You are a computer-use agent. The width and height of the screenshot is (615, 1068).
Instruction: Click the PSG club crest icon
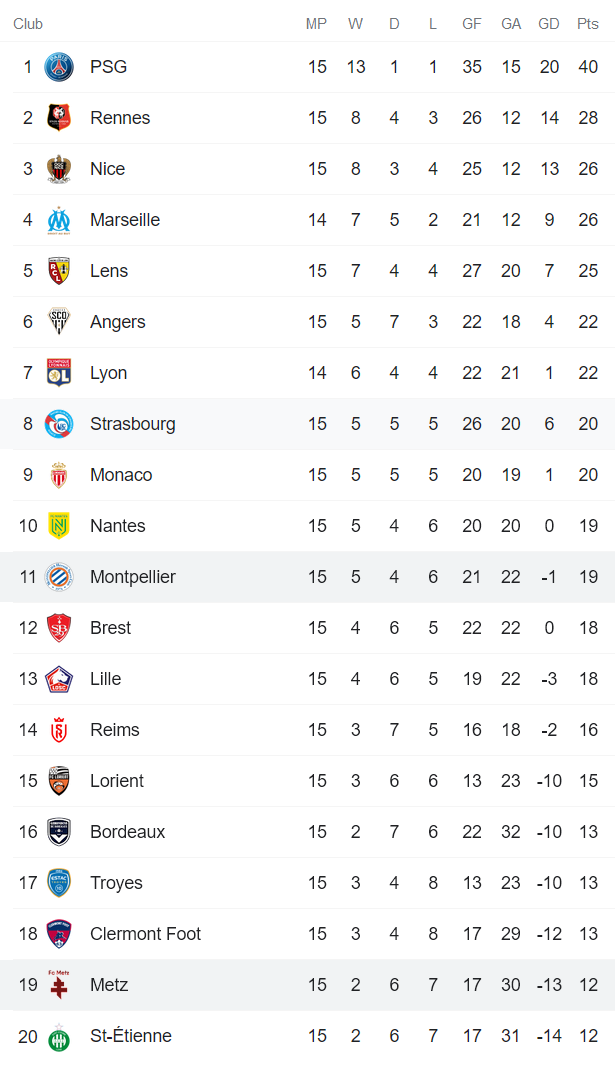pos(59,67)
